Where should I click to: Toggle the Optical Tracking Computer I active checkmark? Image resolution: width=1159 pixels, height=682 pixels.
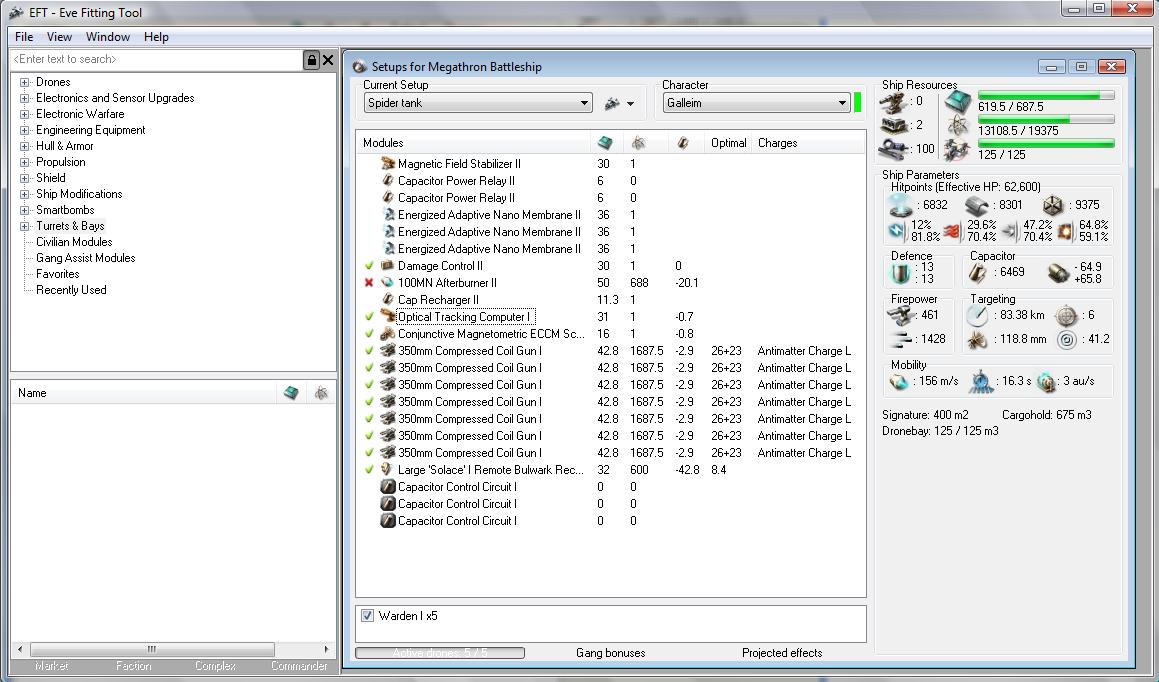pos(370,317)
